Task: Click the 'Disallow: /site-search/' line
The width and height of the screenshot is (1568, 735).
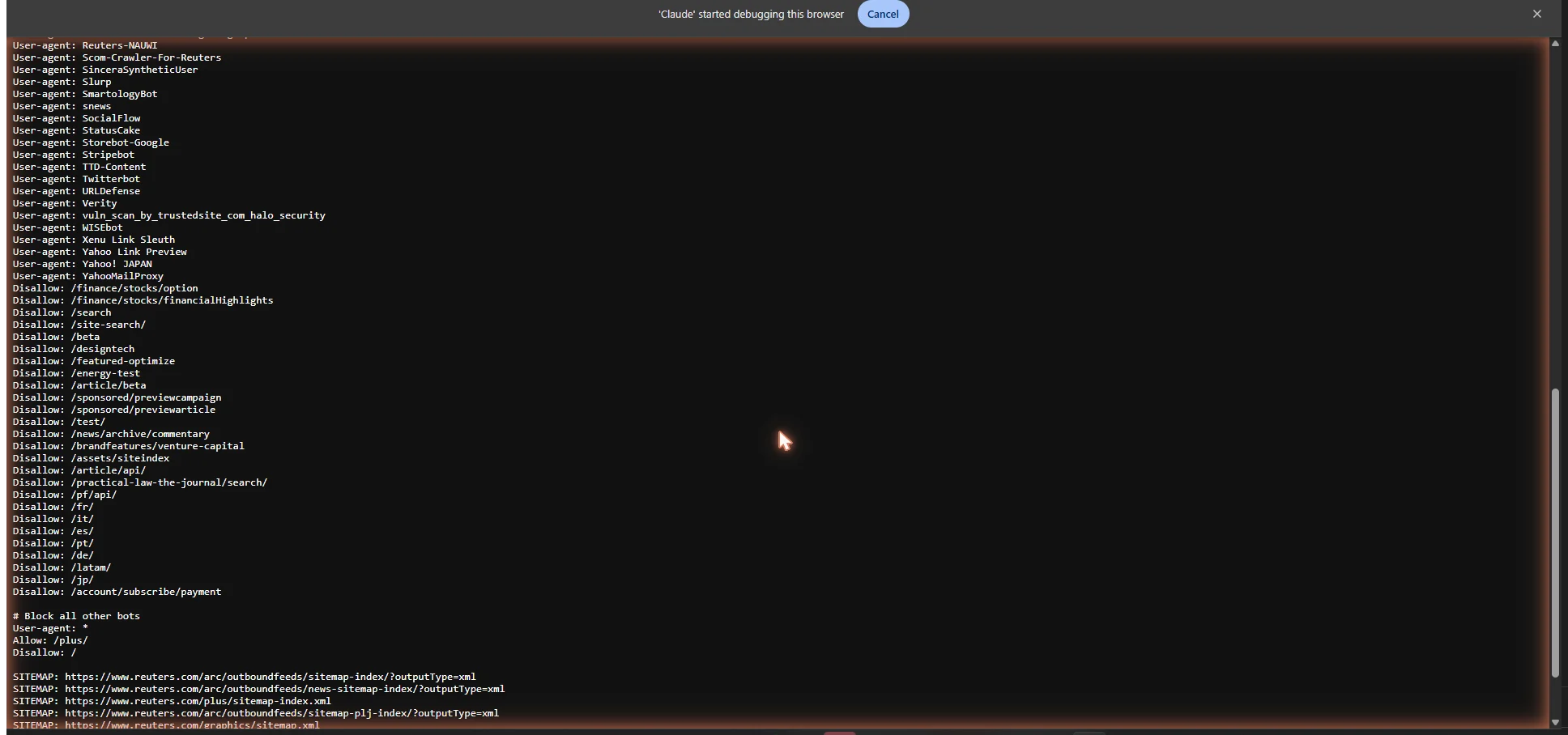Action: [x=79, y=325]
